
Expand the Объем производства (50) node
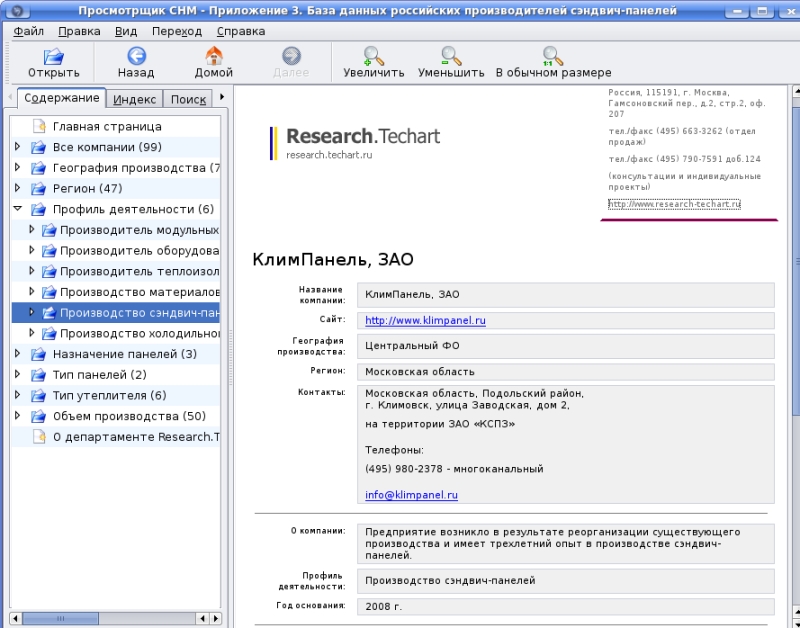point(17,416)
